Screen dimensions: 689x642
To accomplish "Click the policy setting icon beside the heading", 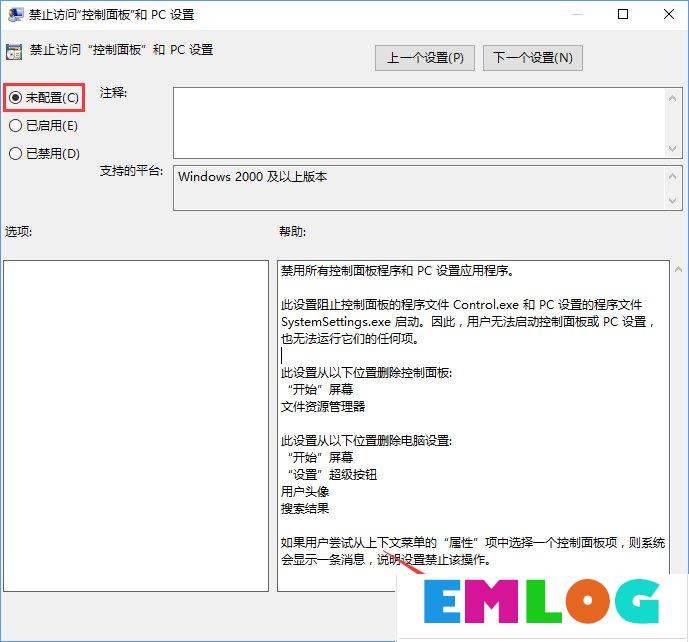I will 14,51.
